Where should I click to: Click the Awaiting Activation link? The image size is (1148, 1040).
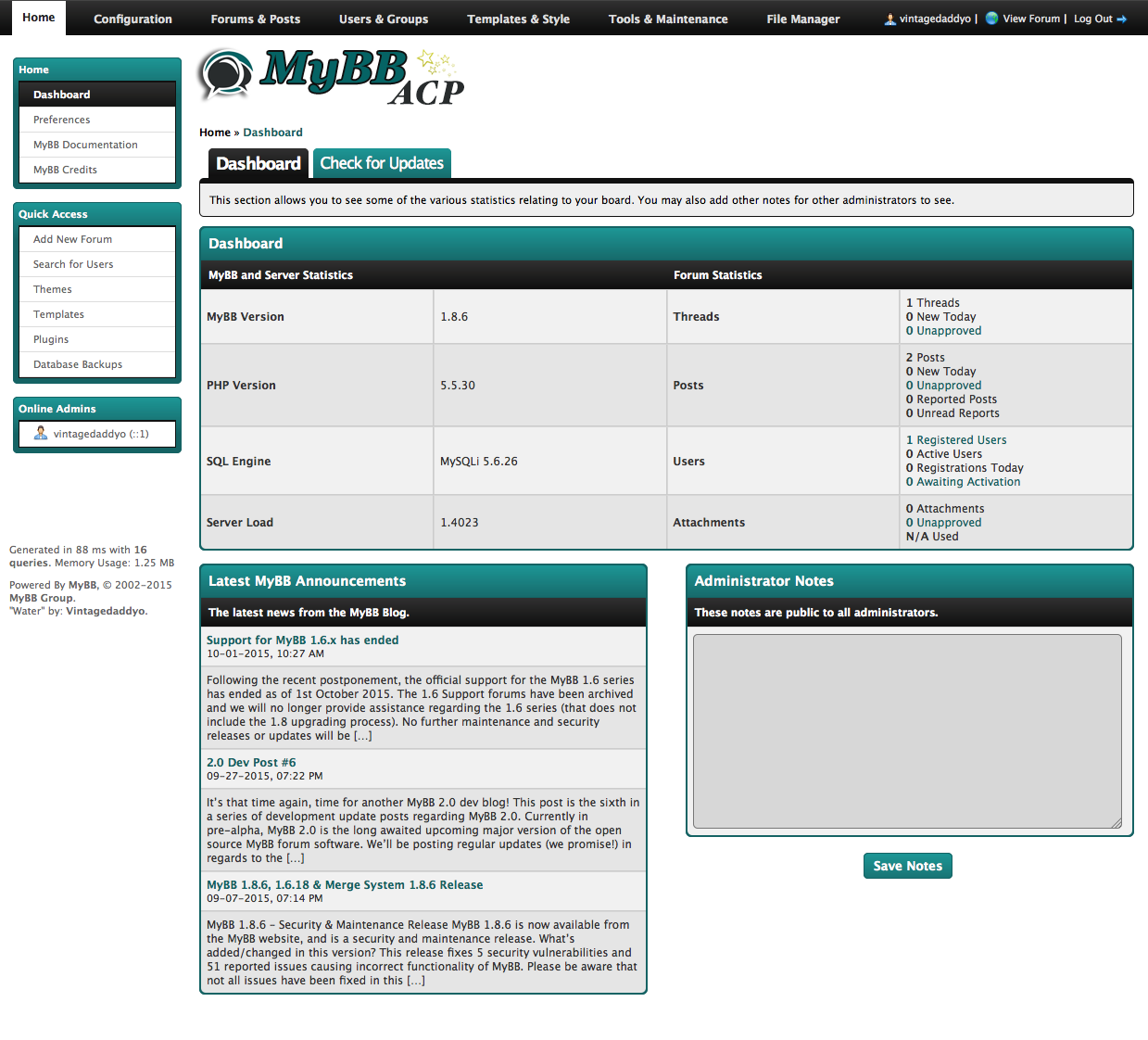pyautogui.click(x=963, y=482)
